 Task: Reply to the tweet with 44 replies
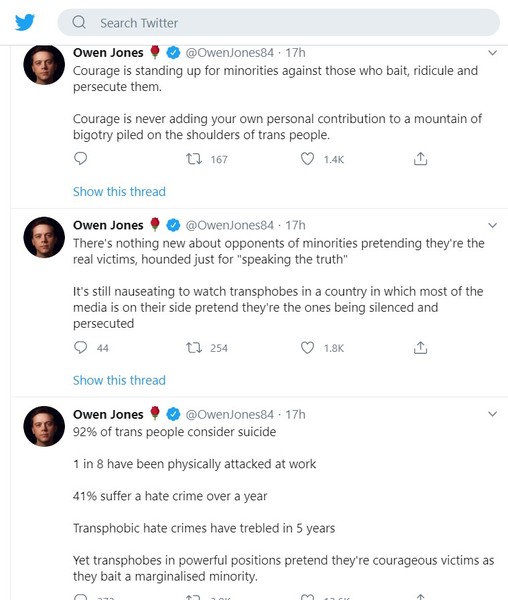80,347
